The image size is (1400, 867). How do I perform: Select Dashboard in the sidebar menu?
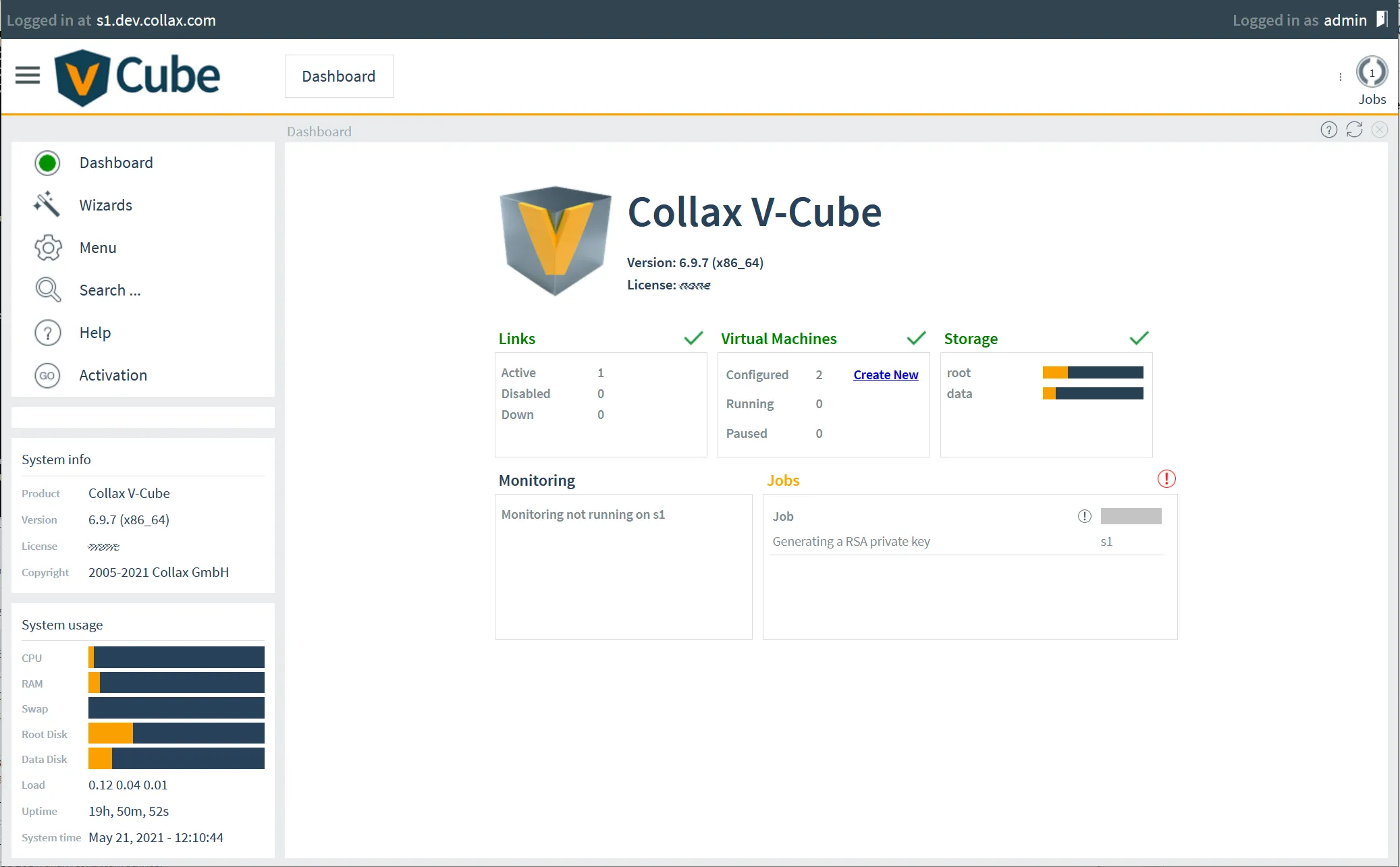coord(116,163)
